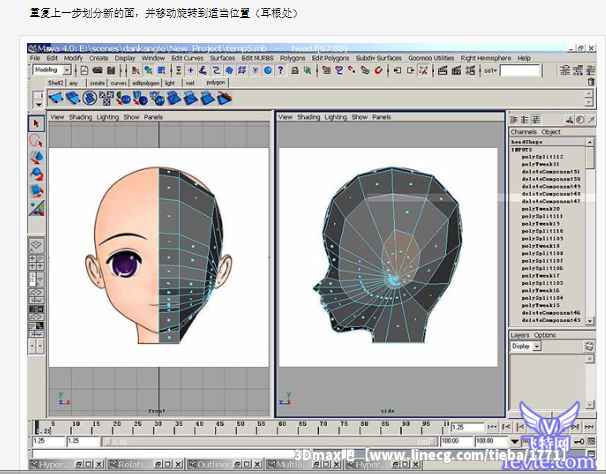
Task: Open the Polygons menu
Action: pos(293,58)
